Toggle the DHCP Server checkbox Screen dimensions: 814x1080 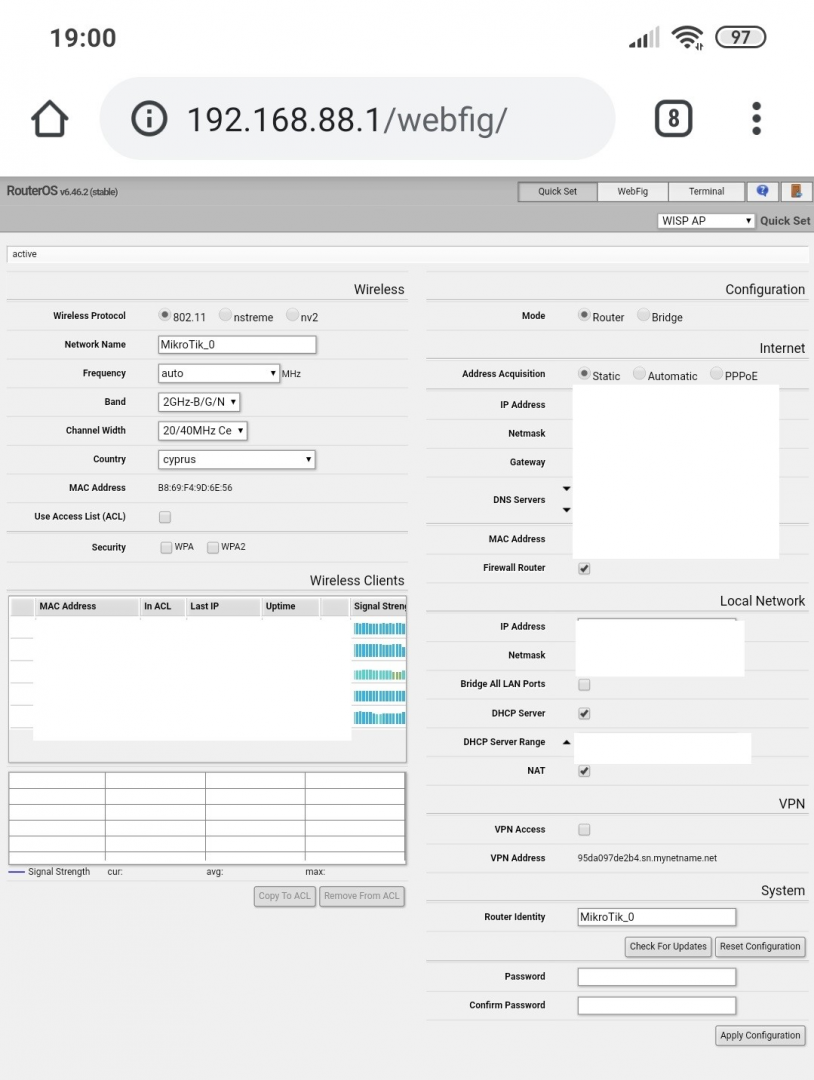[584, 714]
